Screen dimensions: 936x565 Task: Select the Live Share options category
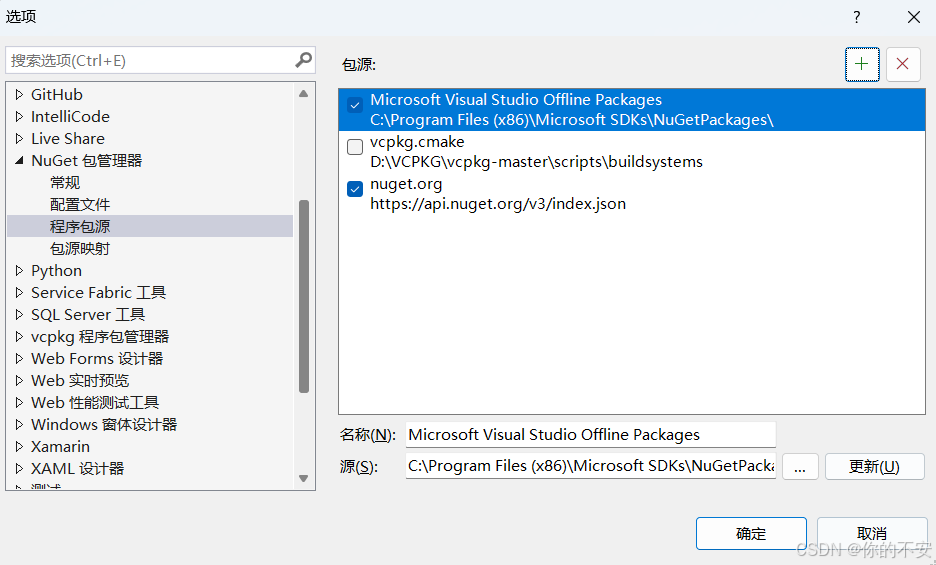(x=67, y=139)
